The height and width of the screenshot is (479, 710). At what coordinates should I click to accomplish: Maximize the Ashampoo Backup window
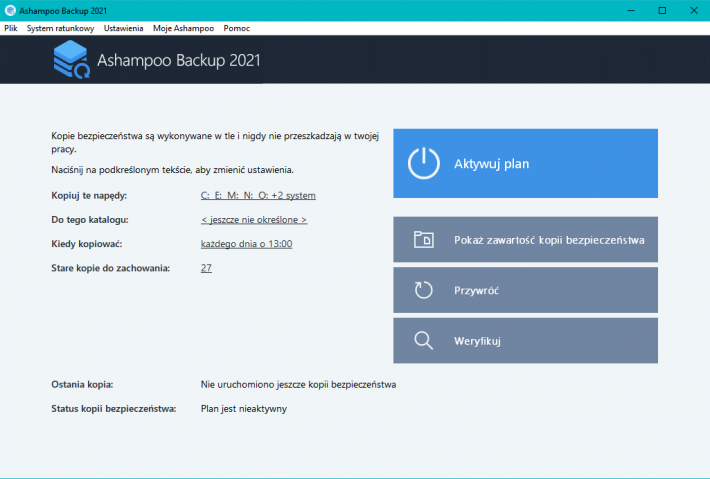[x=662, y=10]
